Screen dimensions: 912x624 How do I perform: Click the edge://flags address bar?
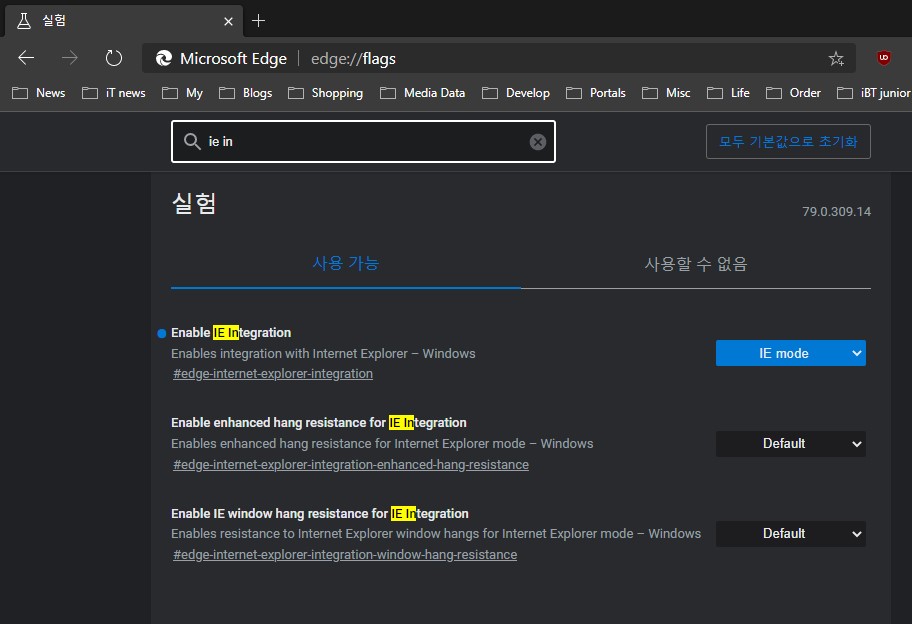point(498,58)
